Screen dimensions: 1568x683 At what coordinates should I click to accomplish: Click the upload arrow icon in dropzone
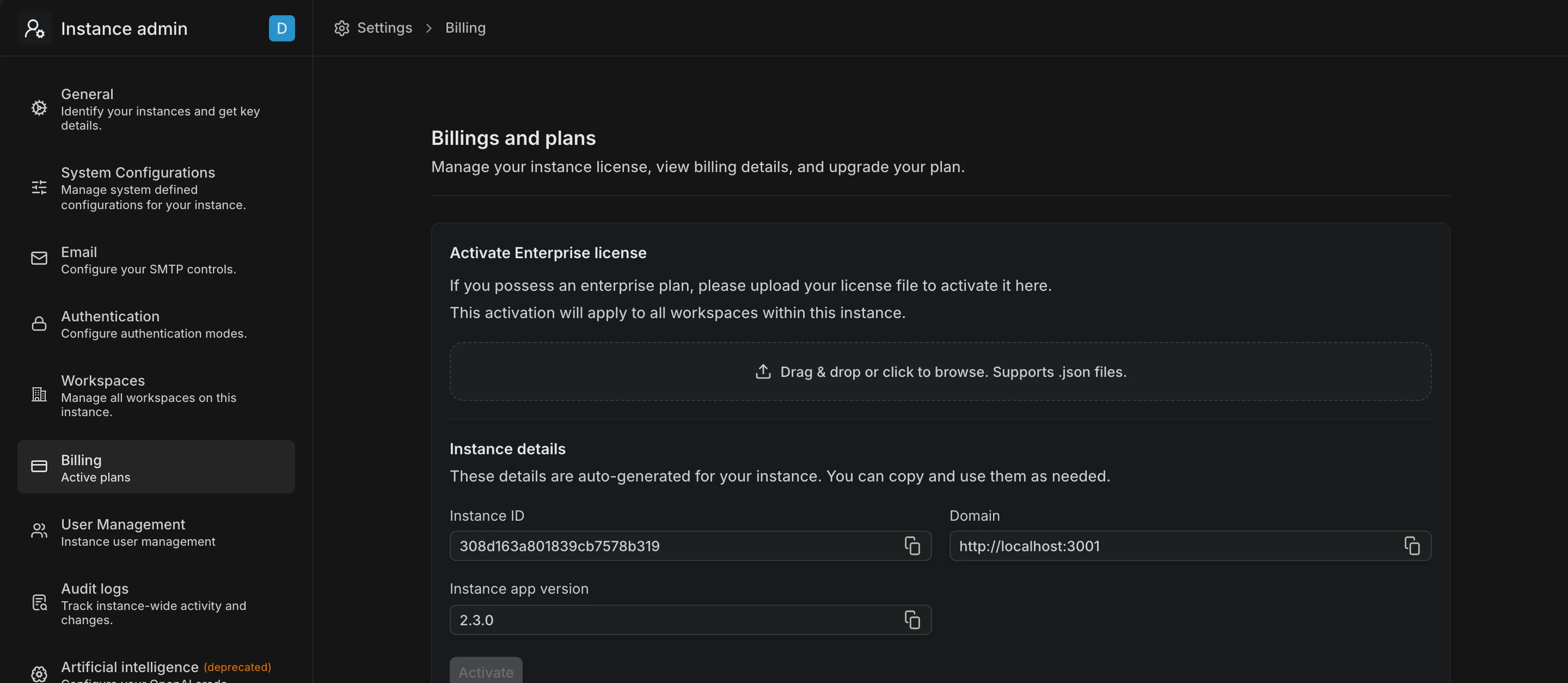pos(763,371)
